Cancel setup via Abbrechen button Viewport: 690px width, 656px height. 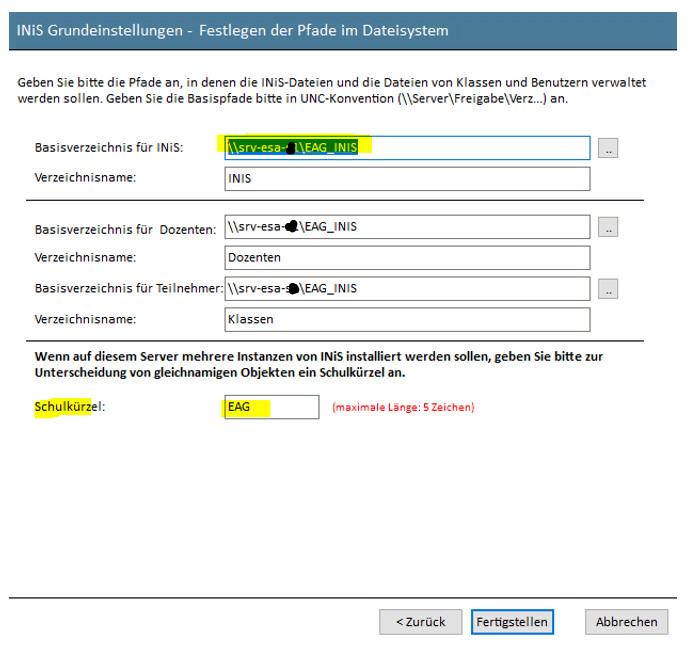(x=626, y=622)
